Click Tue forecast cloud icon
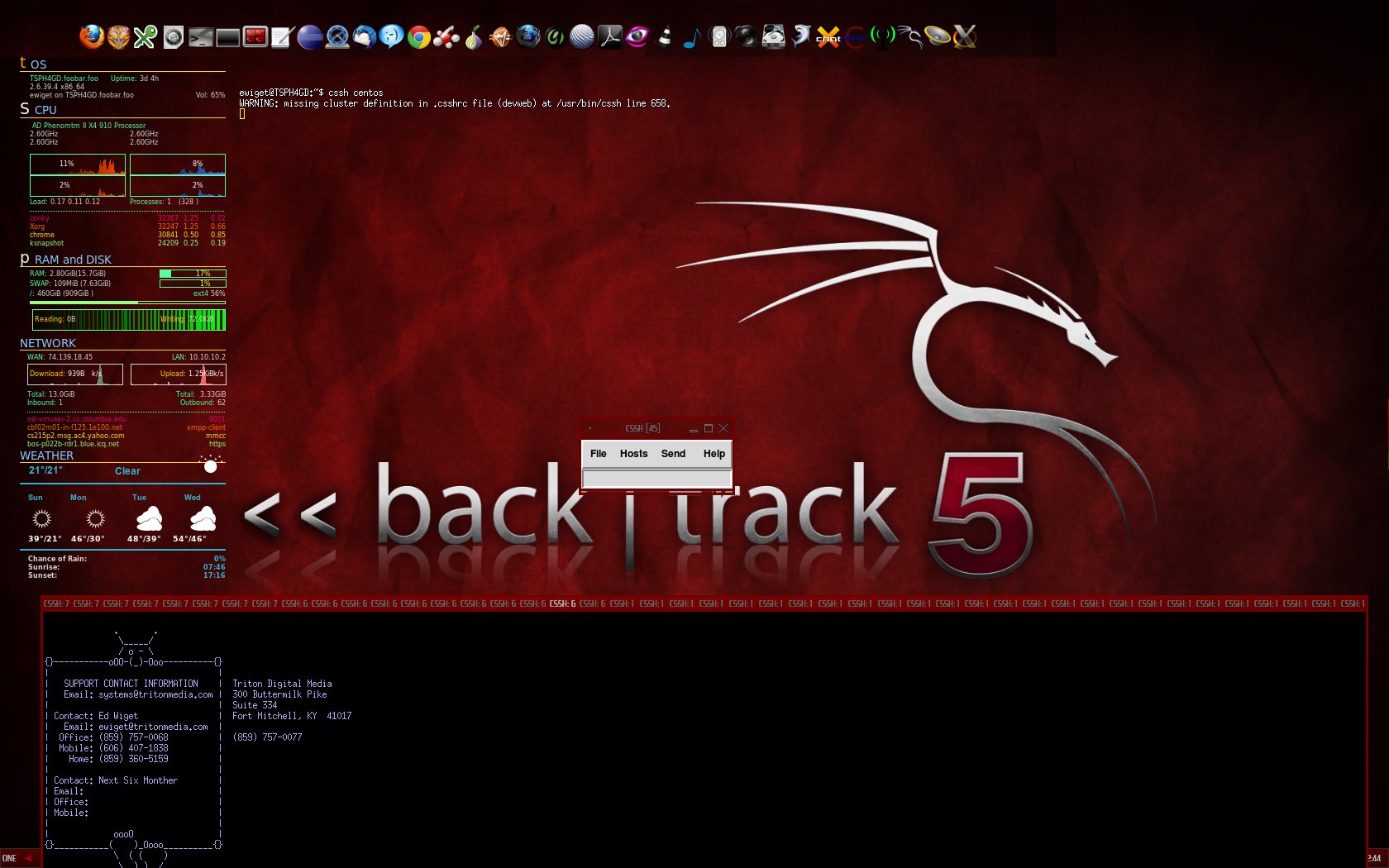1389x868 pixels. point(149,518)
